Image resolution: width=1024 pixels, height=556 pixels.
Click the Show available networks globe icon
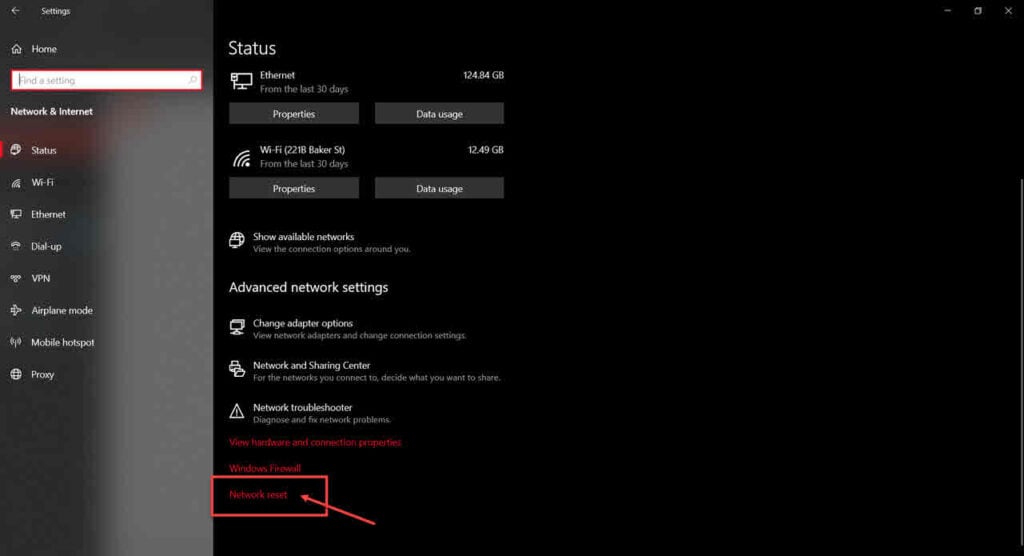tap(236, 240)
